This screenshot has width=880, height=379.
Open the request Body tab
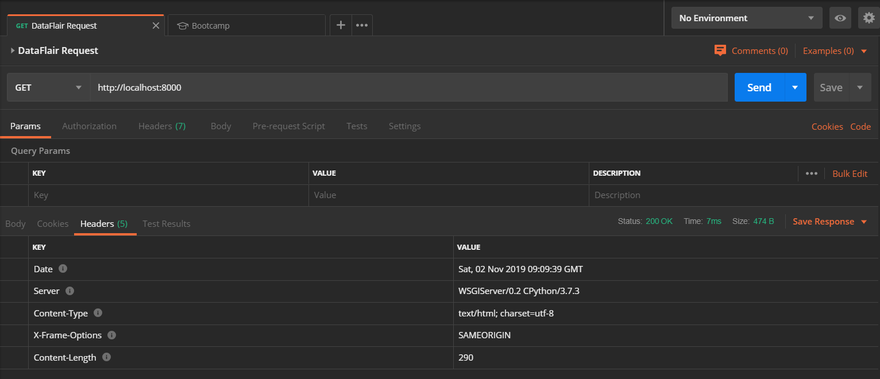tap(221, 126)
